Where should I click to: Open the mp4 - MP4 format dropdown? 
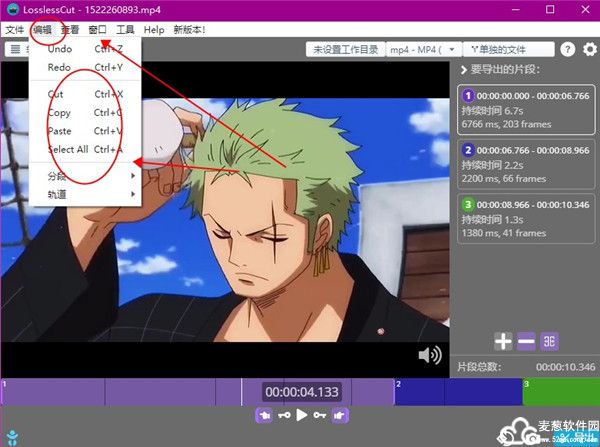(x=424, y=50)
